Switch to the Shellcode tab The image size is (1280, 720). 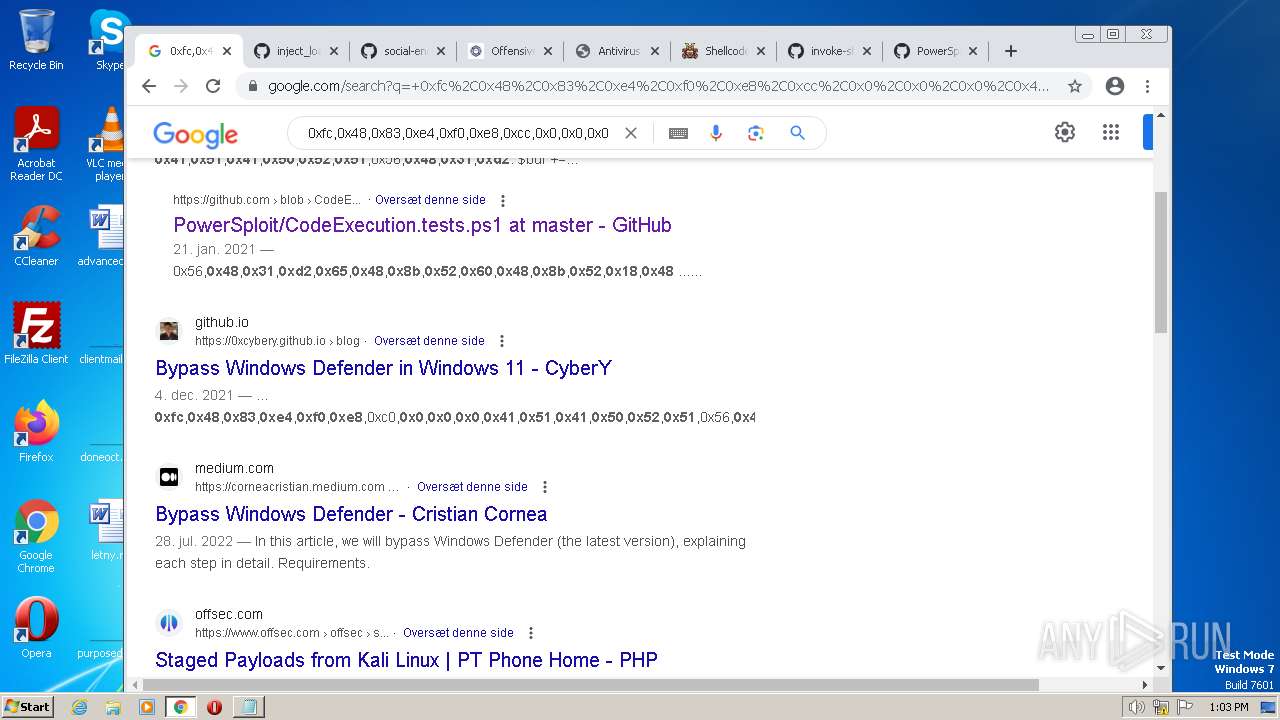(x=723, y=51)
